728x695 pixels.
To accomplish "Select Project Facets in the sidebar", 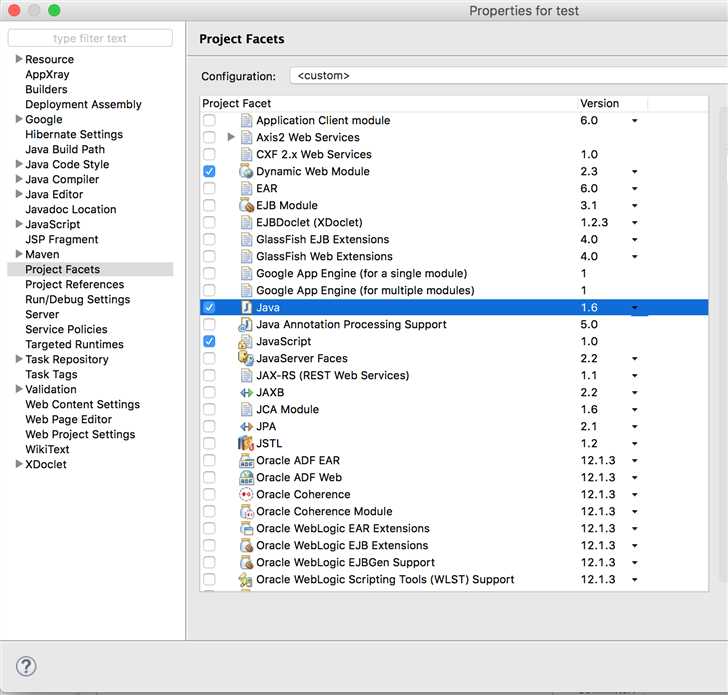I will coord(91,269).
